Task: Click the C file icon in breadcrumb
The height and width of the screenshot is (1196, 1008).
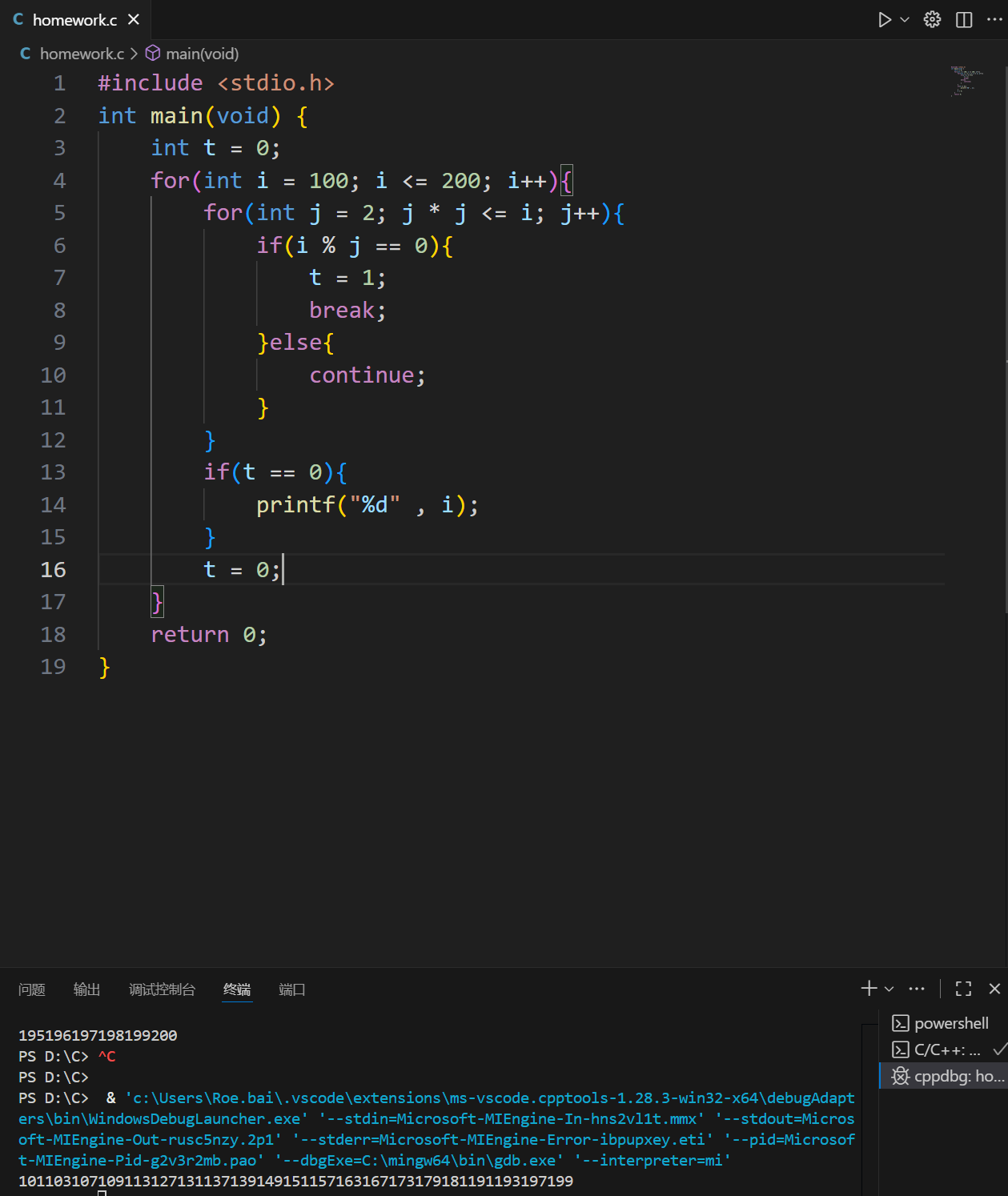Action: pos(26,54)
